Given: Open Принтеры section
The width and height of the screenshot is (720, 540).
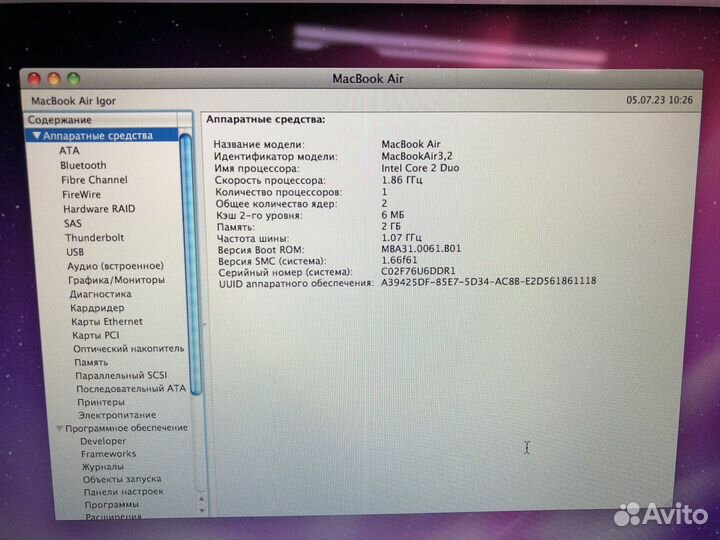Looking at the screenshot, I should tap(101, 402).
